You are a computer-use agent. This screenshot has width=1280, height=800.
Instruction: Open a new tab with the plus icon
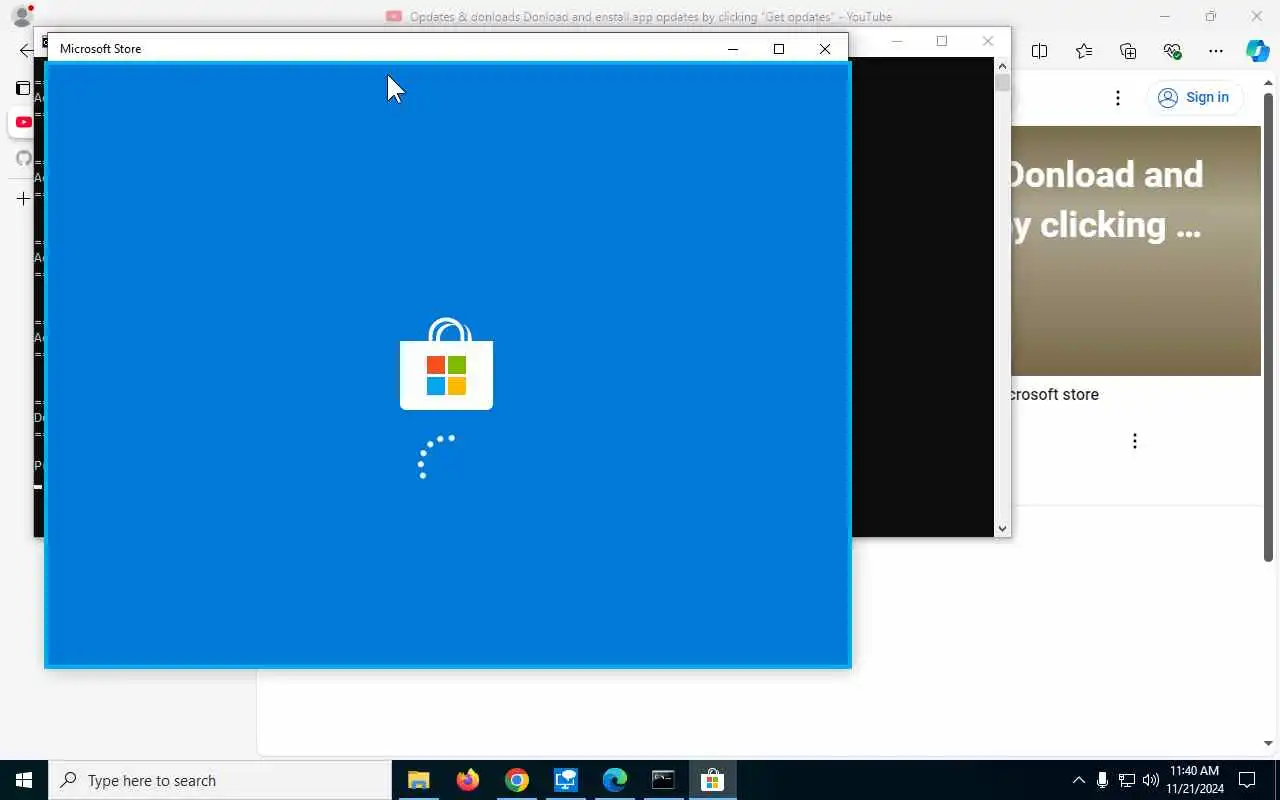[x=23, y=198]
